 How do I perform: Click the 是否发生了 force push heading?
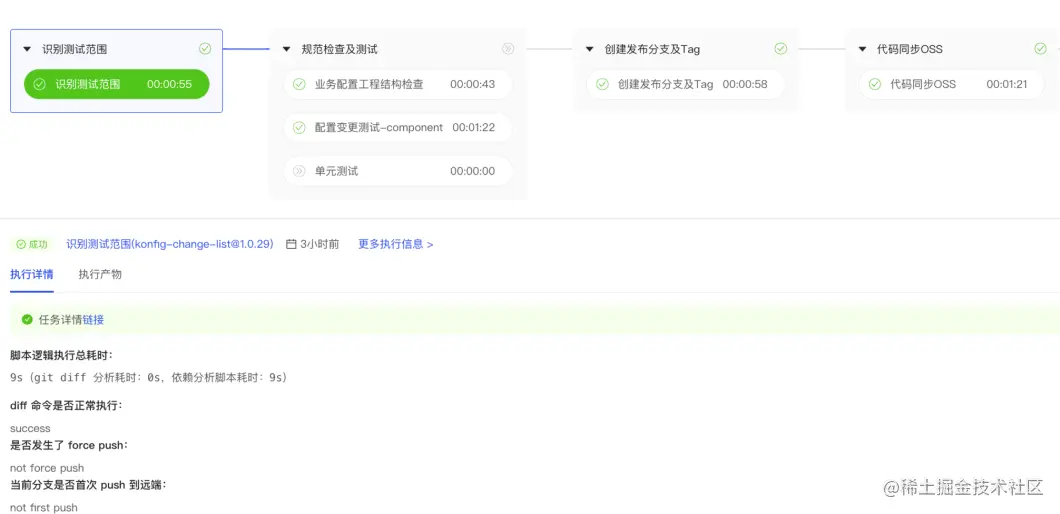pyautogui.click(x=69, y=446)
